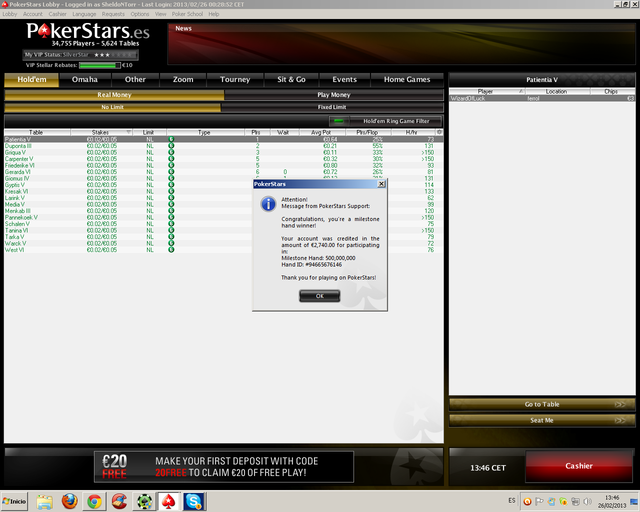
Task: Select the Pannekoek V table
Action: (x=224, y=217)
